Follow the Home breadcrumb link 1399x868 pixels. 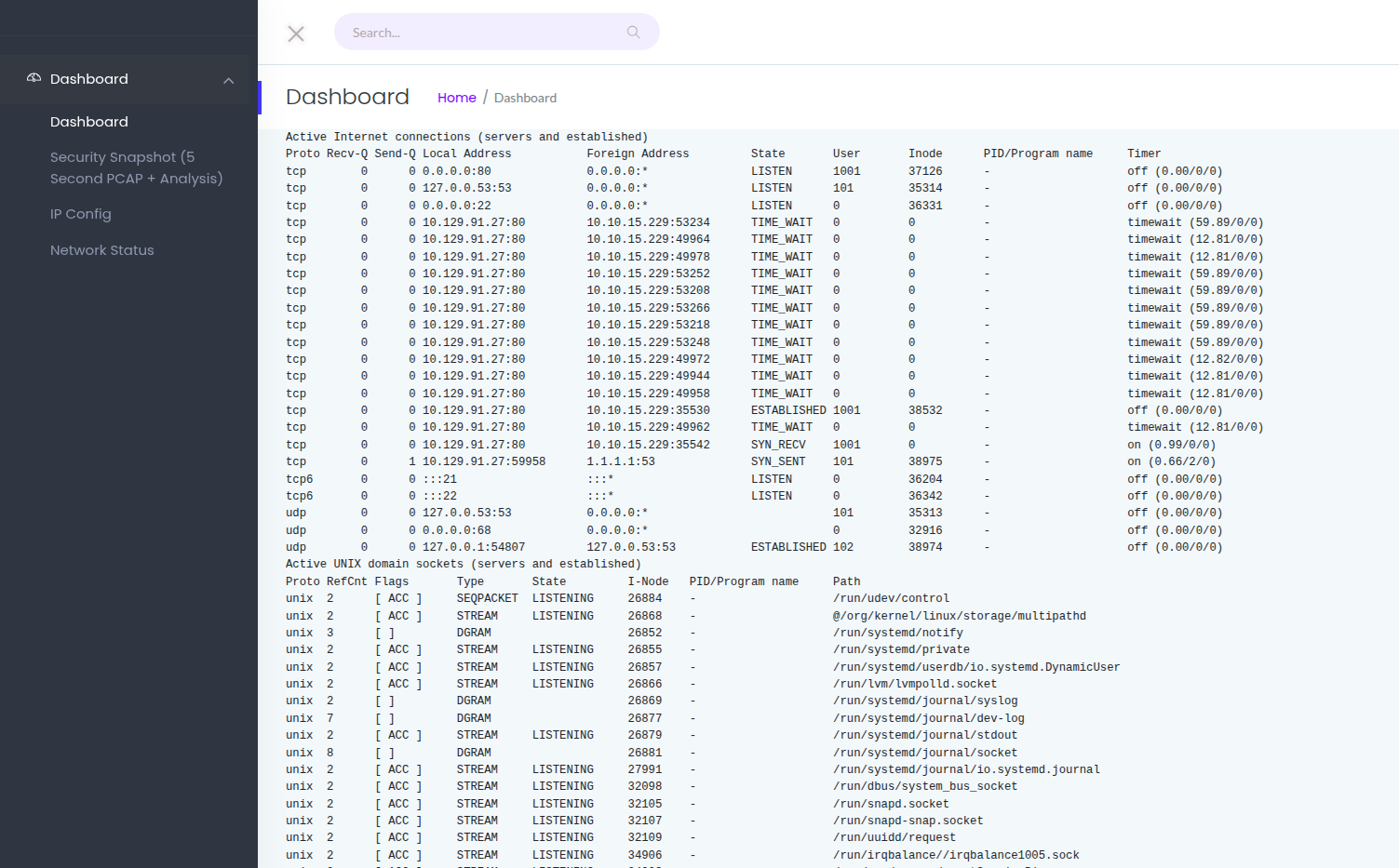tap(457, 98)
